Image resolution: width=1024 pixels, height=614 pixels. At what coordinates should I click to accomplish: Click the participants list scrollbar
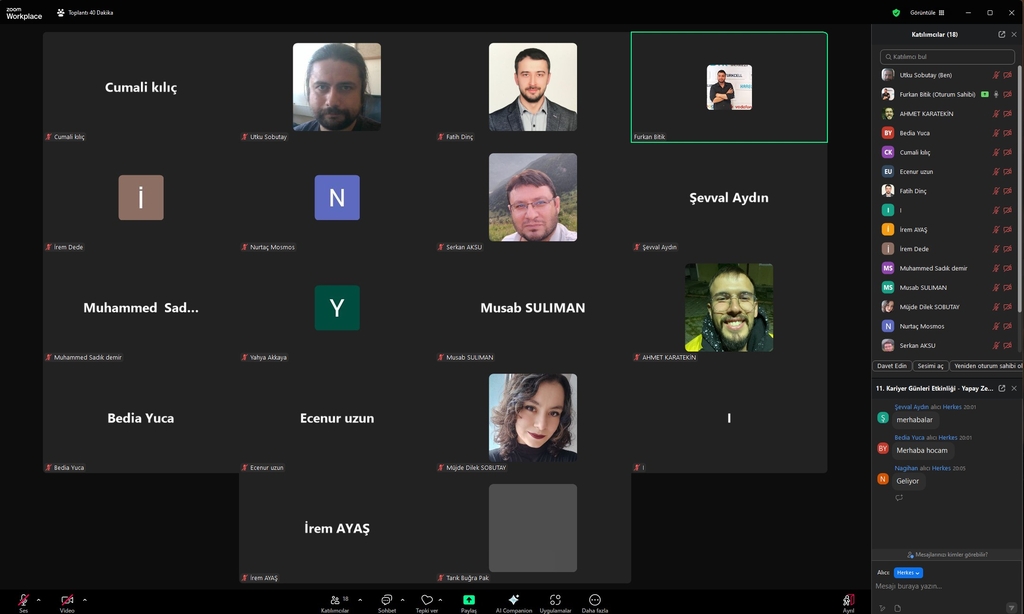1020,189
